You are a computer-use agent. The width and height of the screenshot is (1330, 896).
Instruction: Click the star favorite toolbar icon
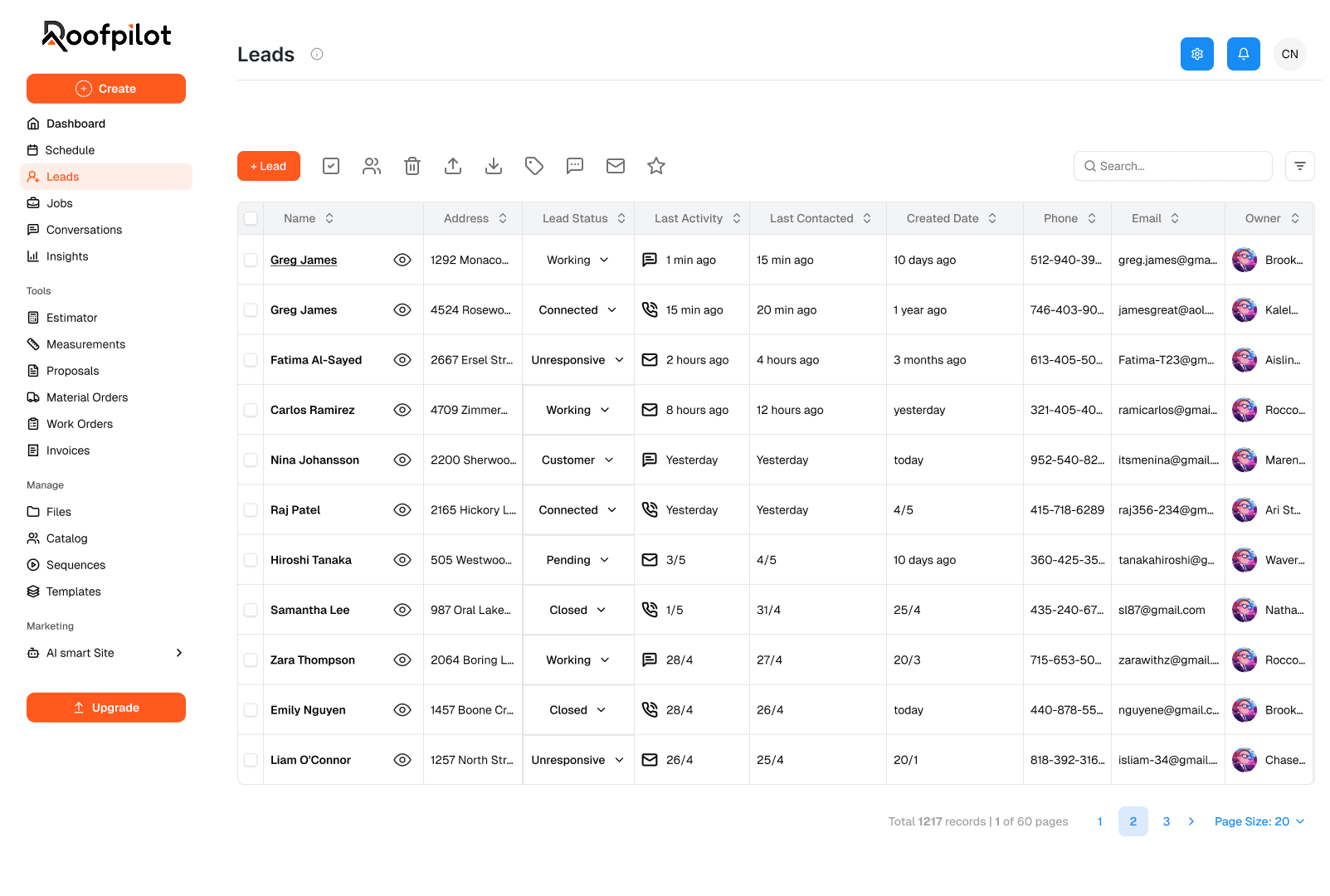[656, 166]
